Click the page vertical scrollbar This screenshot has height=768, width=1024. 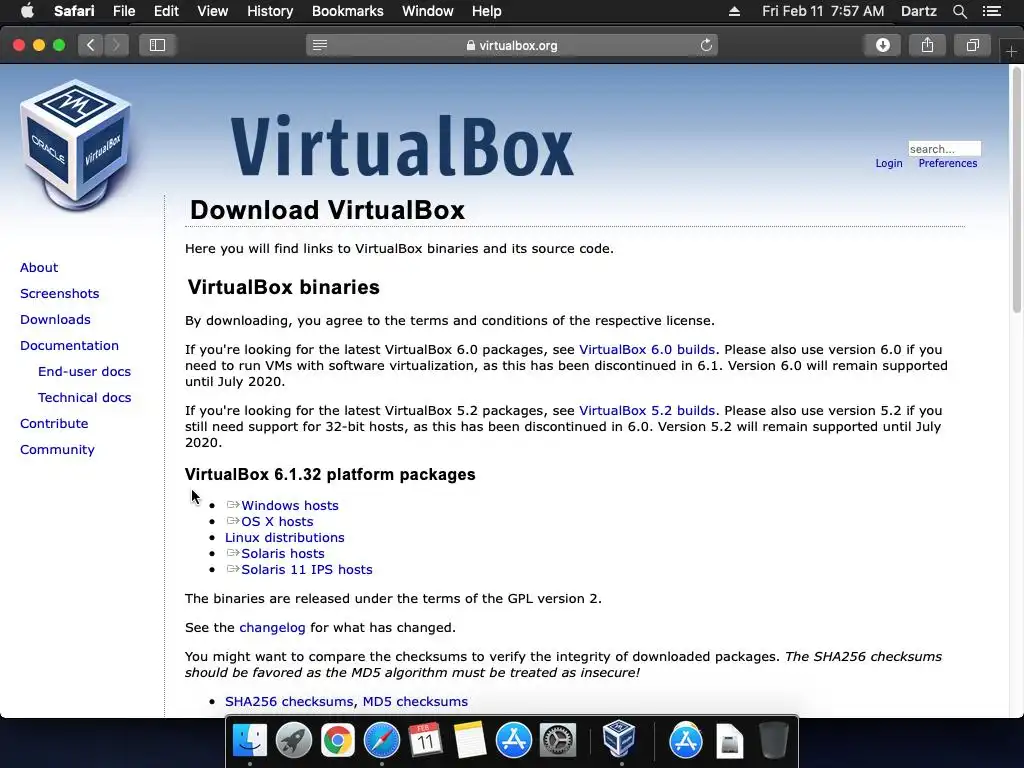click(x=1016, y=189)
